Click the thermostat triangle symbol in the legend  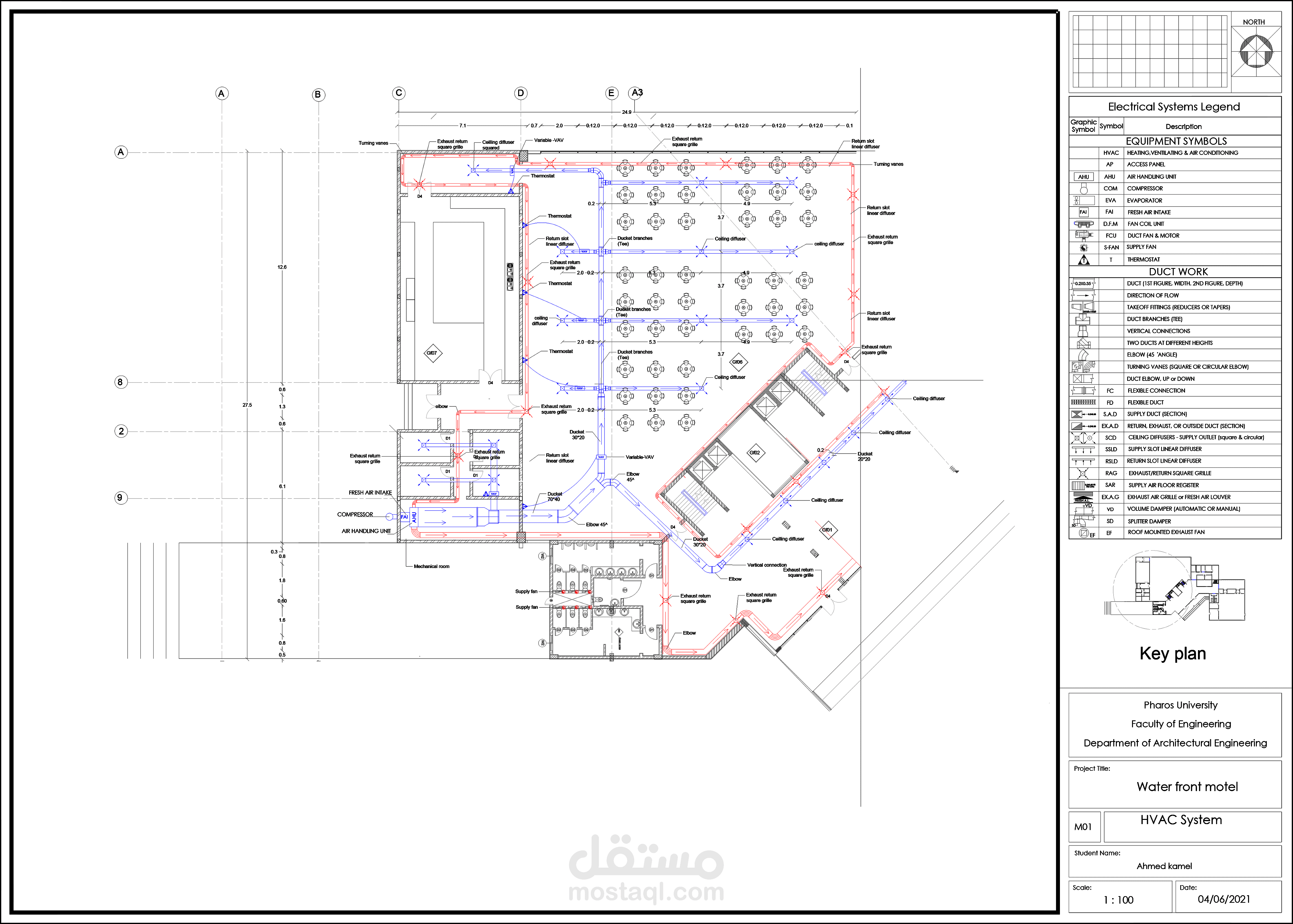1084,260
